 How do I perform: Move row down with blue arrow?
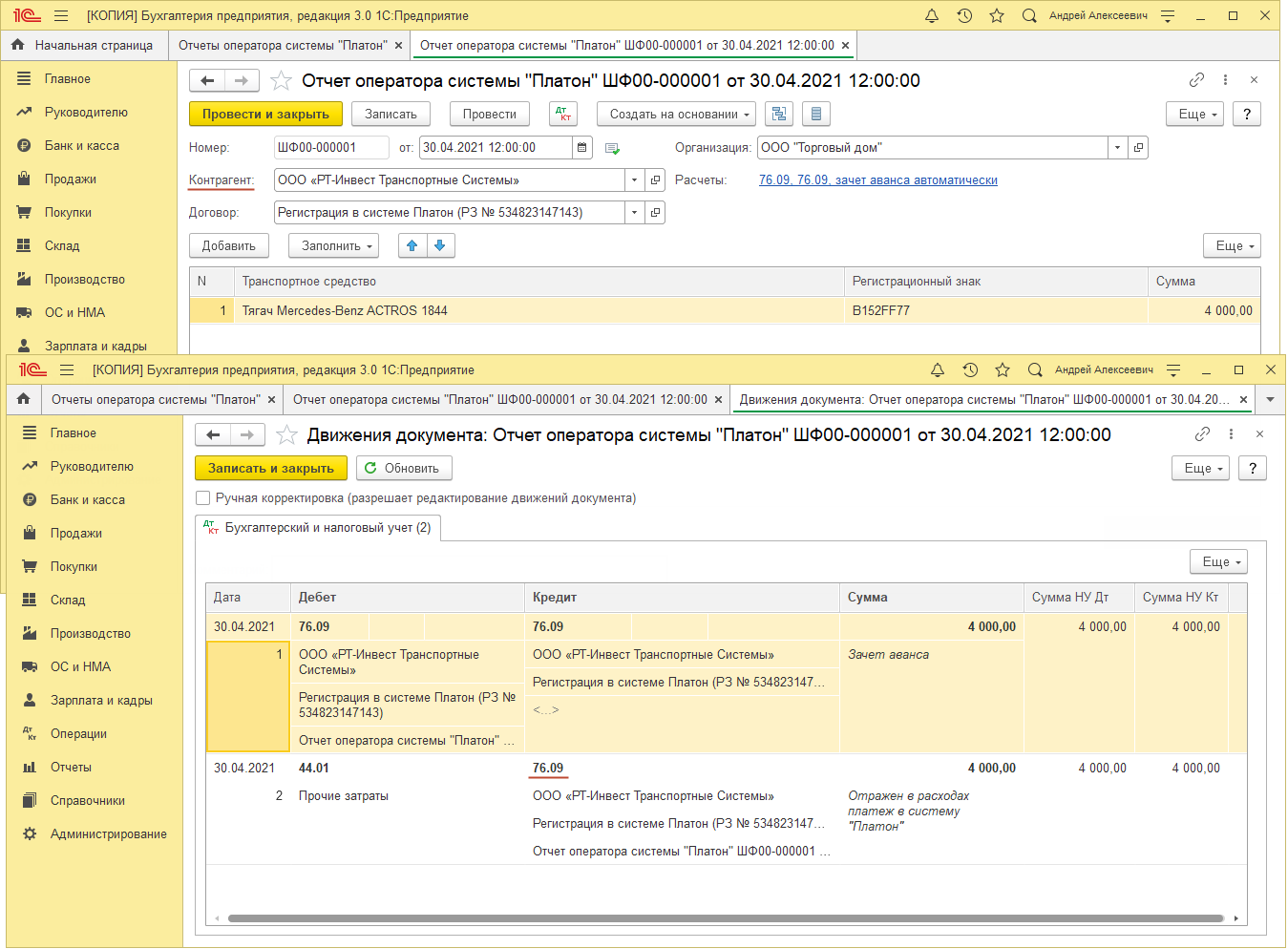coord(440,245)
